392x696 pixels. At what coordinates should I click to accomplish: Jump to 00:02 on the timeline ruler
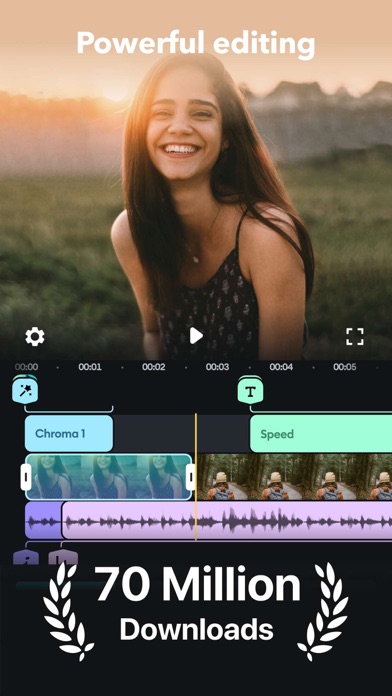[154, 367]
